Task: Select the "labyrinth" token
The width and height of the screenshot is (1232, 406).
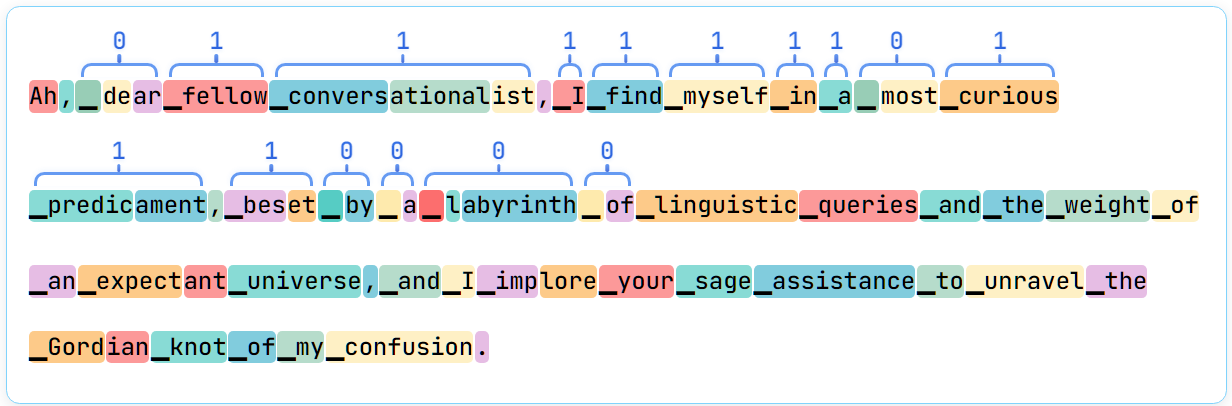Action: pyautogui.click(x=520, y=206)
